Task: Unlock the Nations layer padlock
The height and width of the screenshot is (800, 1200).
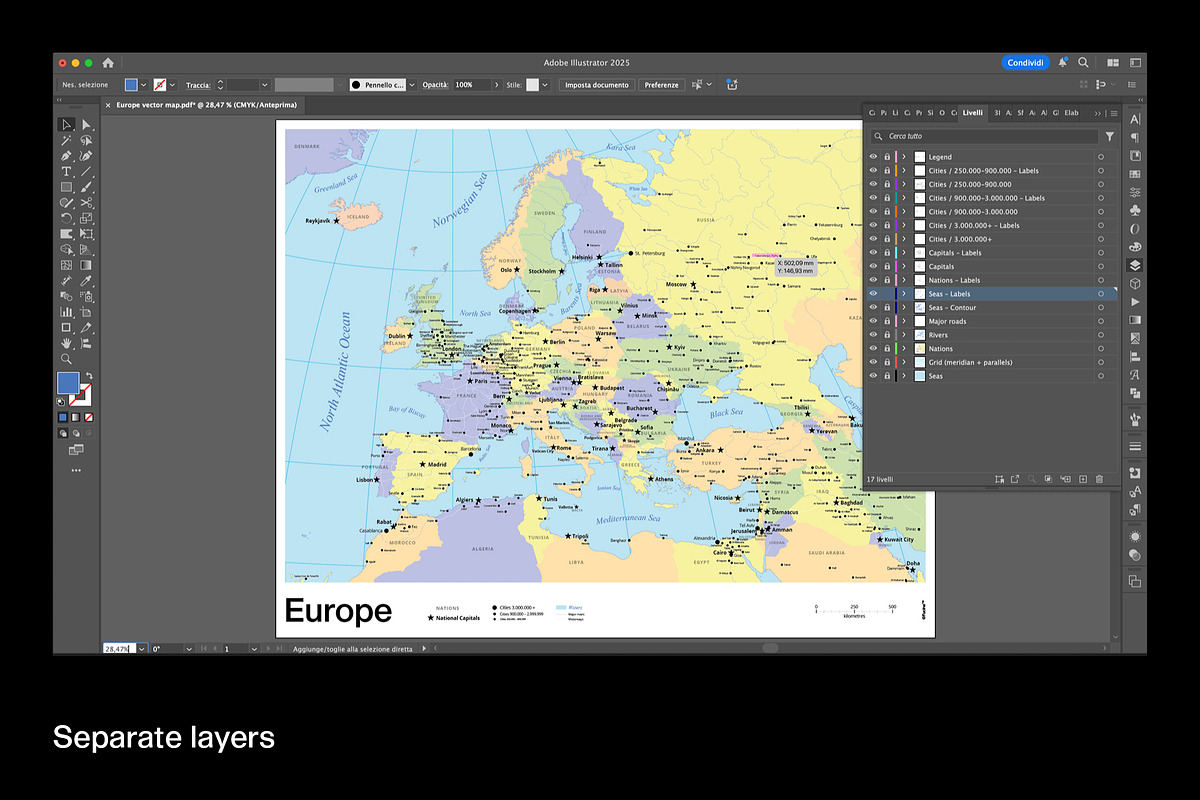Action: [x=887, y=349]
